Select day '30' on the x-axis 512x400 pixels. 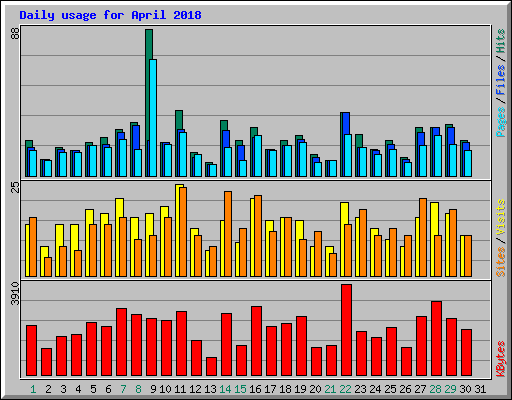(x=465, y=389)
